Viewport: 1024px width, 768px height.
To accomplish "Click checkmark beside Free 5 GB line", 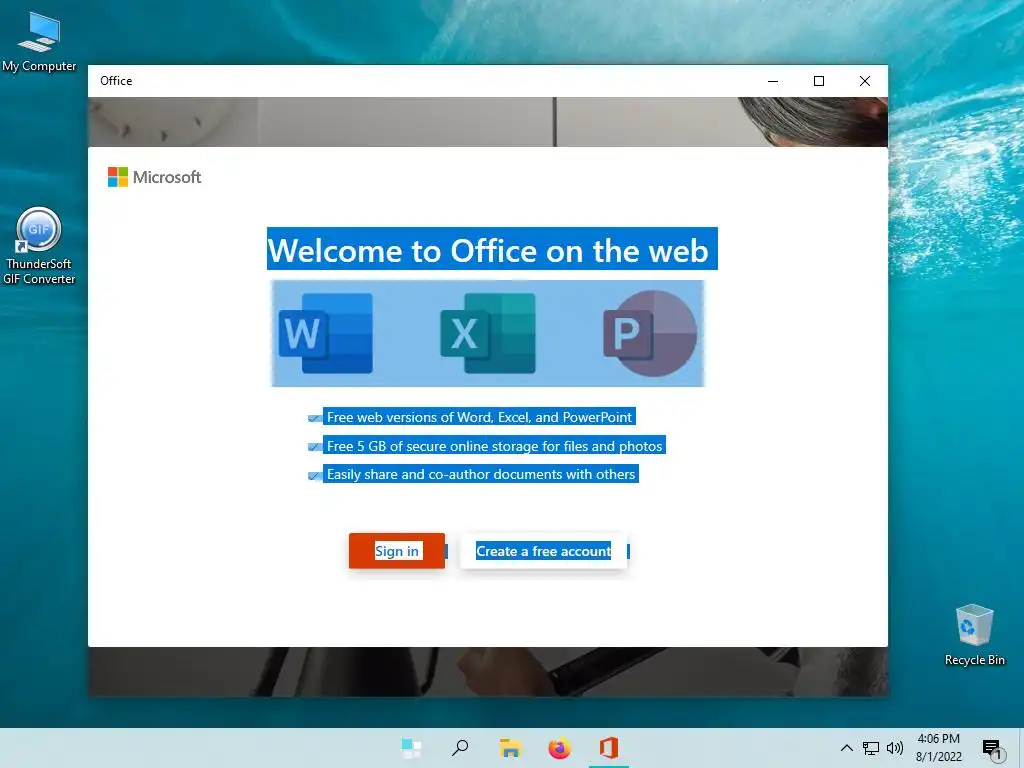I will pyautogui.click(x=314, y=447).
